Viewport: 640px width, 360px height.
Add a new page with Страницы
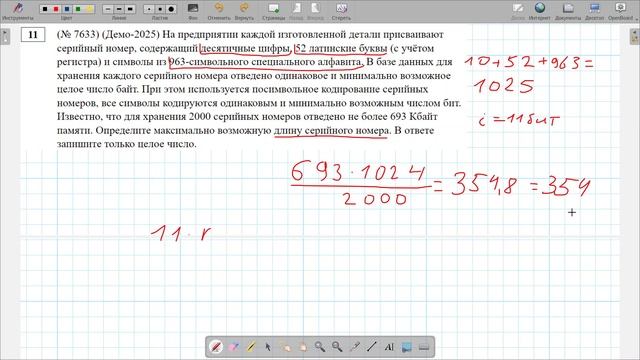point(273,11)
